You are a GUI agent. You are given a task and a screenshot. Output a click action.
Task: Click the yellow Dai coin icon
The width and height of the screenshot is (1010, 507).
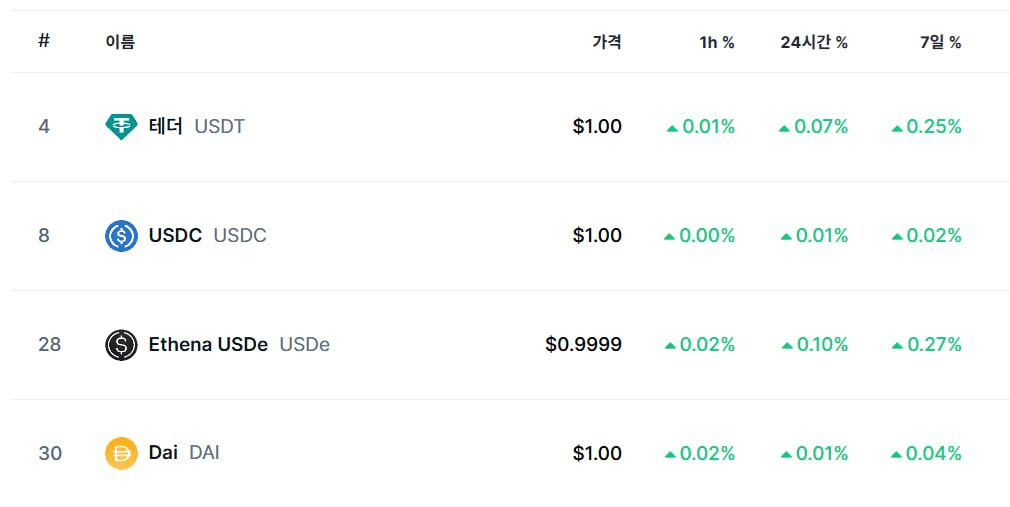(121, 454)
